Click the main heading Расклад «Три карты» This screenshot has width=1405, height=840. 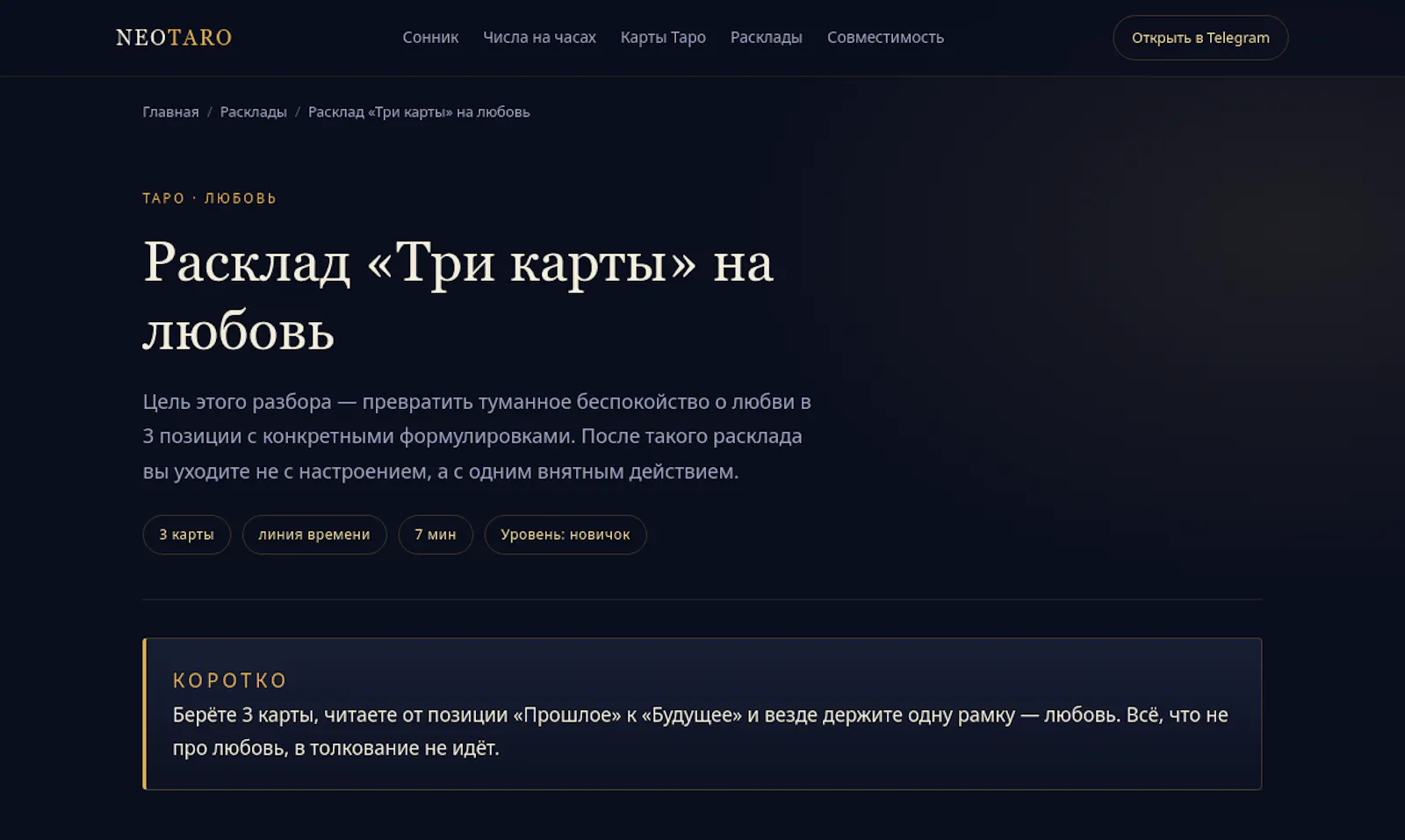pos(458,297)
